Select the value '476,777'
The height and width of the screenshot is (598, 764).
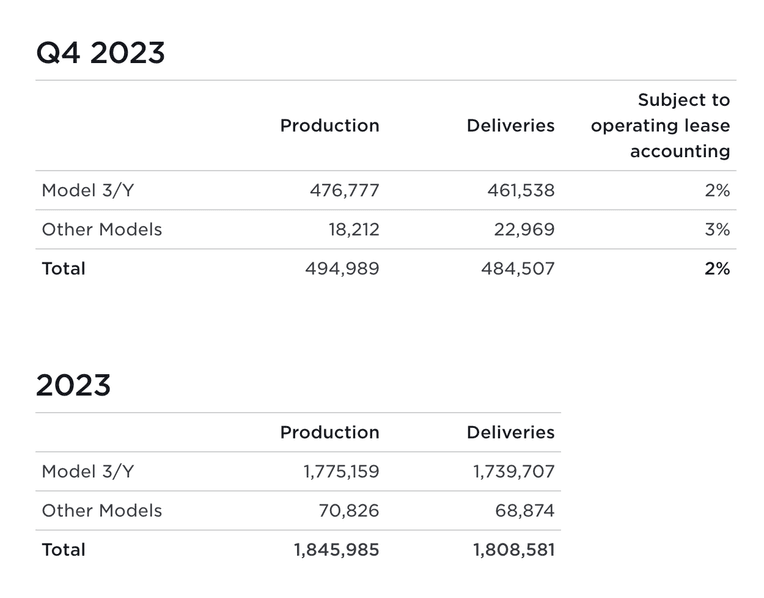click(344, 191)
